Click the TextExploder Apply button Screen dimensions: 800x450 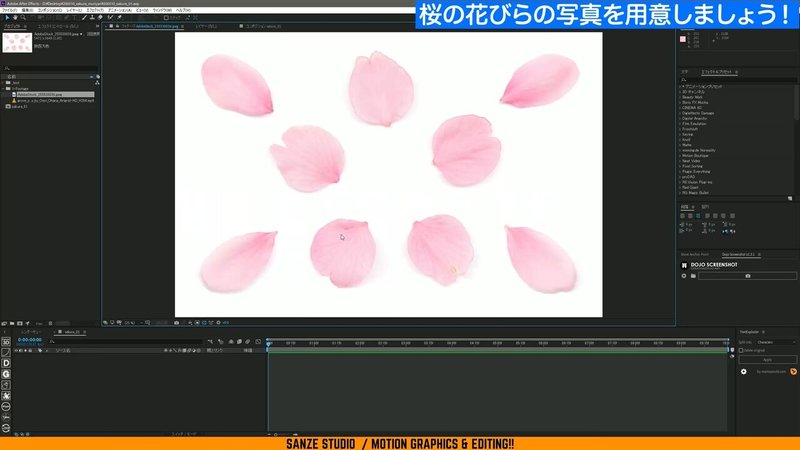(768, 359)
